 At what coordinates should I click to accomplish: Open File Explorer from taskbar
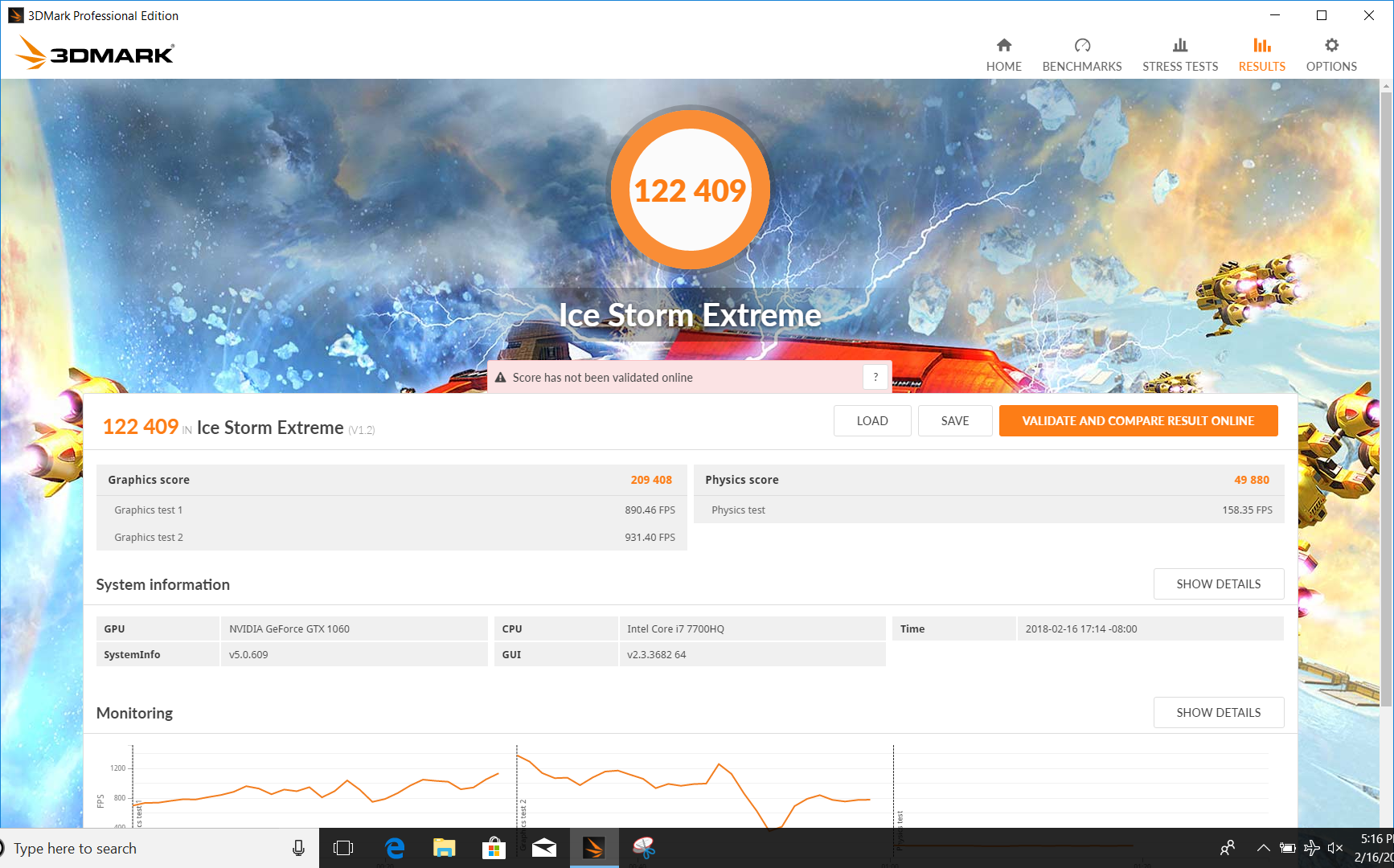(444, 849)
